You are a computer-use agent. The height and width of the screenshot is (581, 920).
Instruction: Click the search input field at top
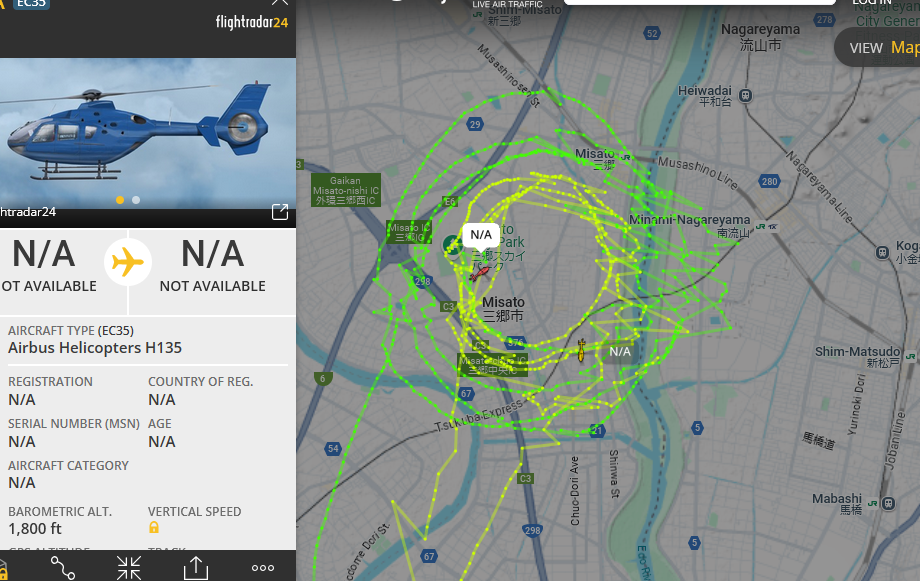coord(700,2)
